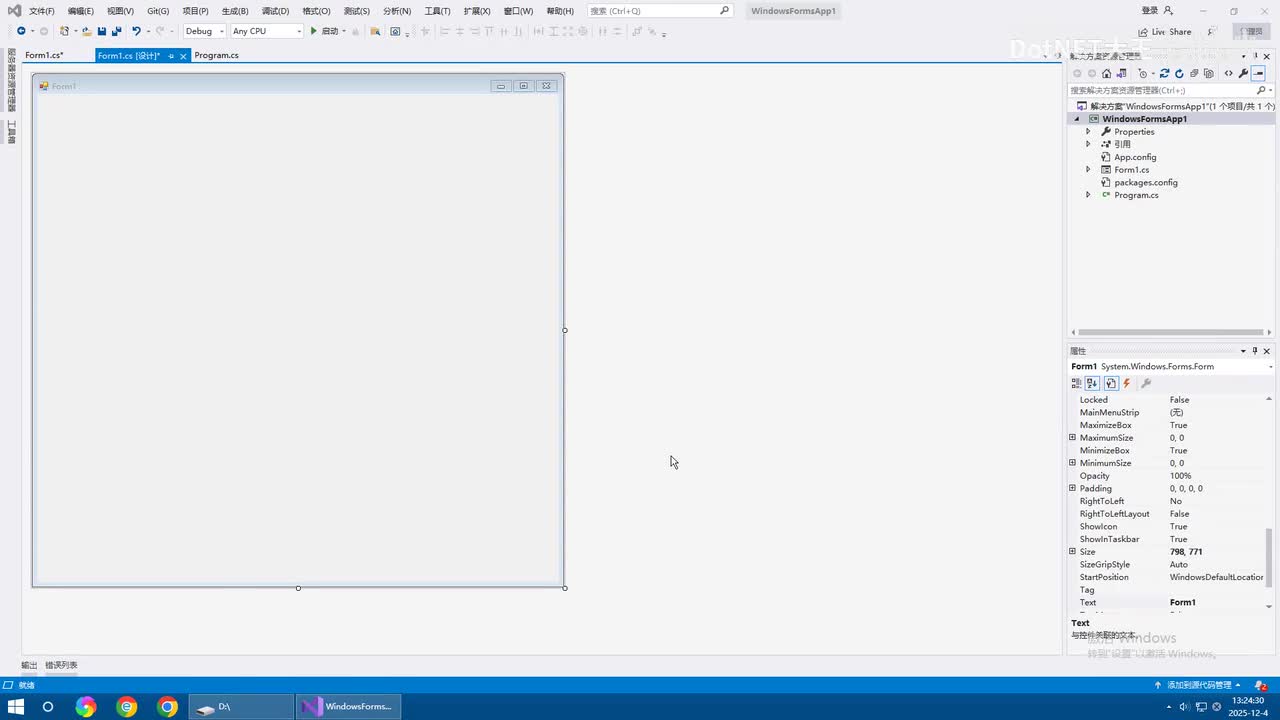The height and width of the screenshot is (720, 1280).
Task: Expand the Form1.cs tree node
Action: pos(1089,170)
